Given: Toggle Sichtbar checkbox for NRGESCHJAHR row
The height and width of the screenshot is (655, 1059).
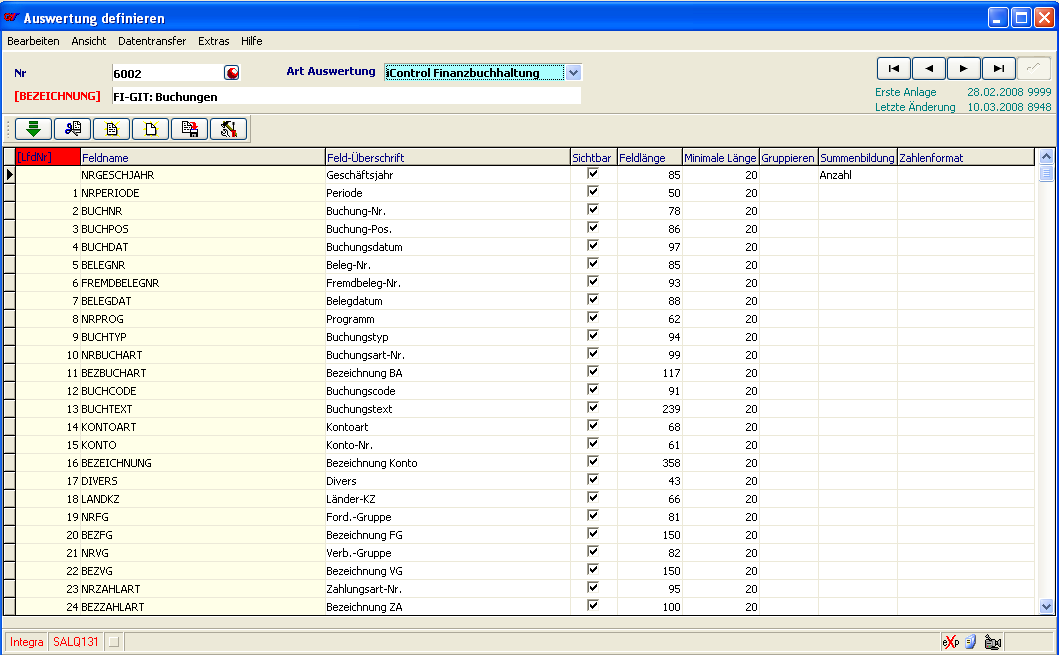Looking at the screenshot, I should pos(593,174).
